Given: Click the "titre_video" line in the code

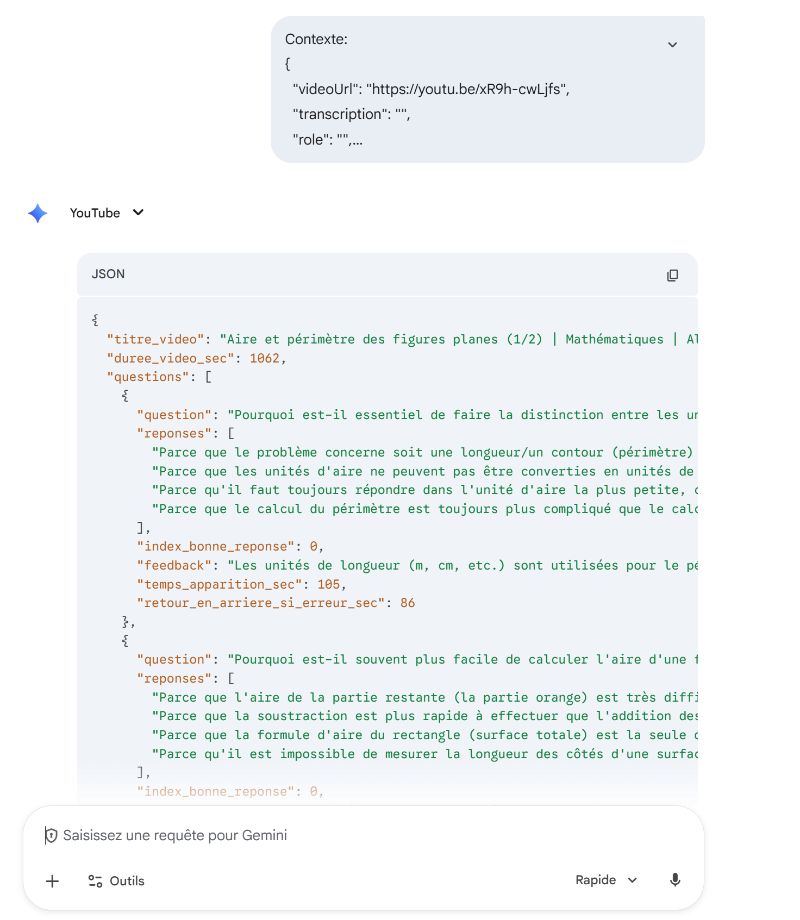Looking at the screenshot, I should click(400, 339).
